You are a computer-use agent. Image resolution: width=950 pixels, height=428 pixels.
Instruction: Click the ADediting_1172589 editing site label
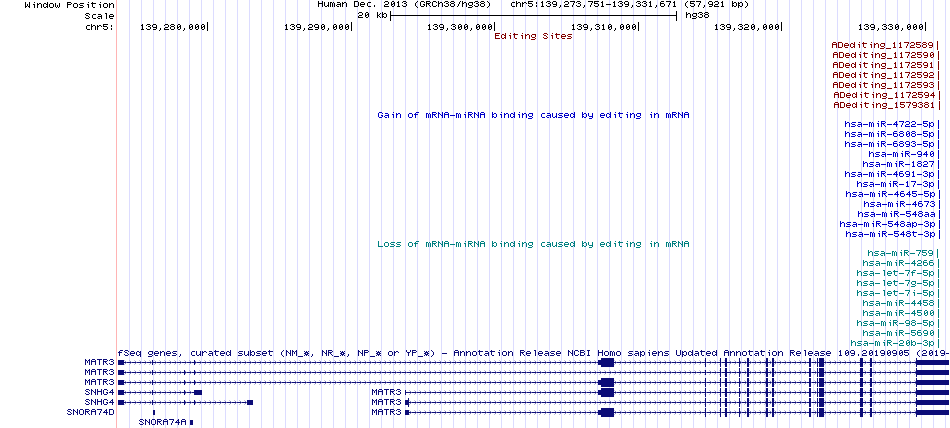(883, 45)
